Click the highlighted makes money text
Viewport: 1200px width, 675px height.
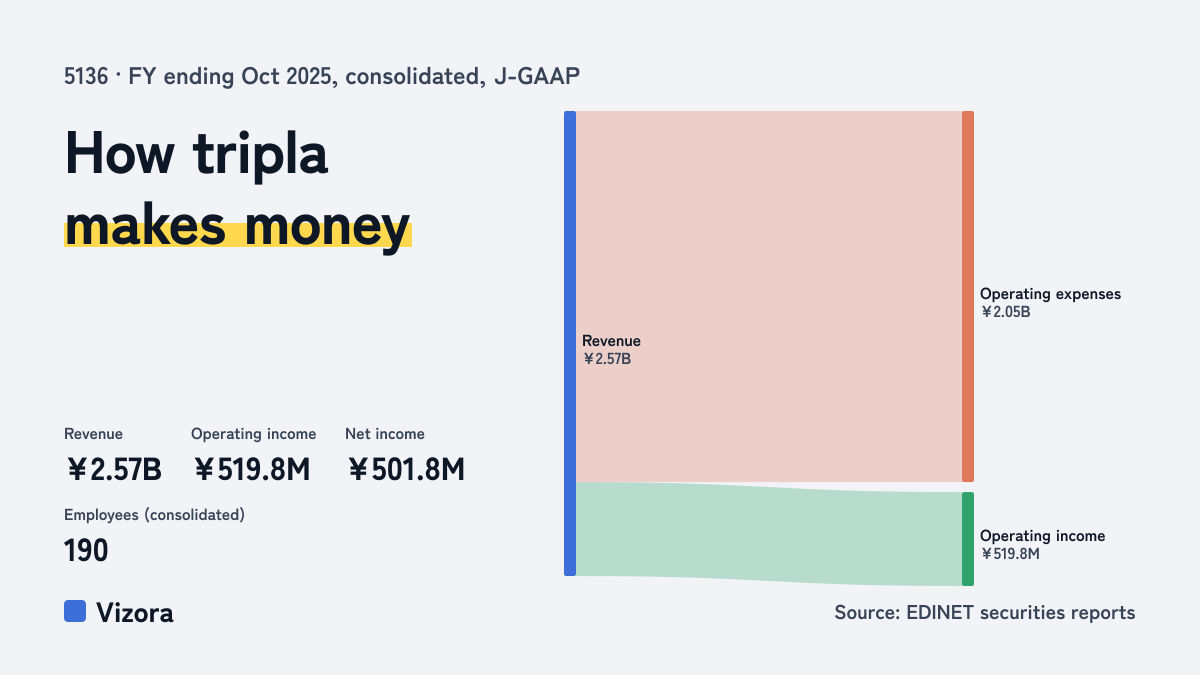coord(237,226)
